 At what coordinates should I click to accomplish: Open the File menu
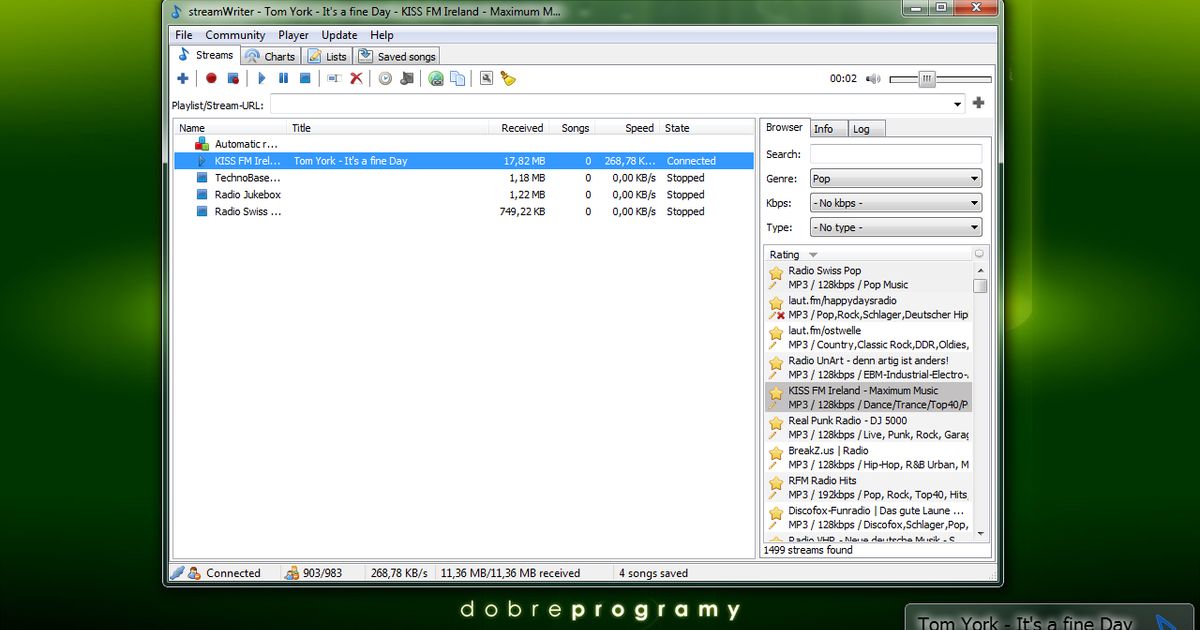click(184, 35)
